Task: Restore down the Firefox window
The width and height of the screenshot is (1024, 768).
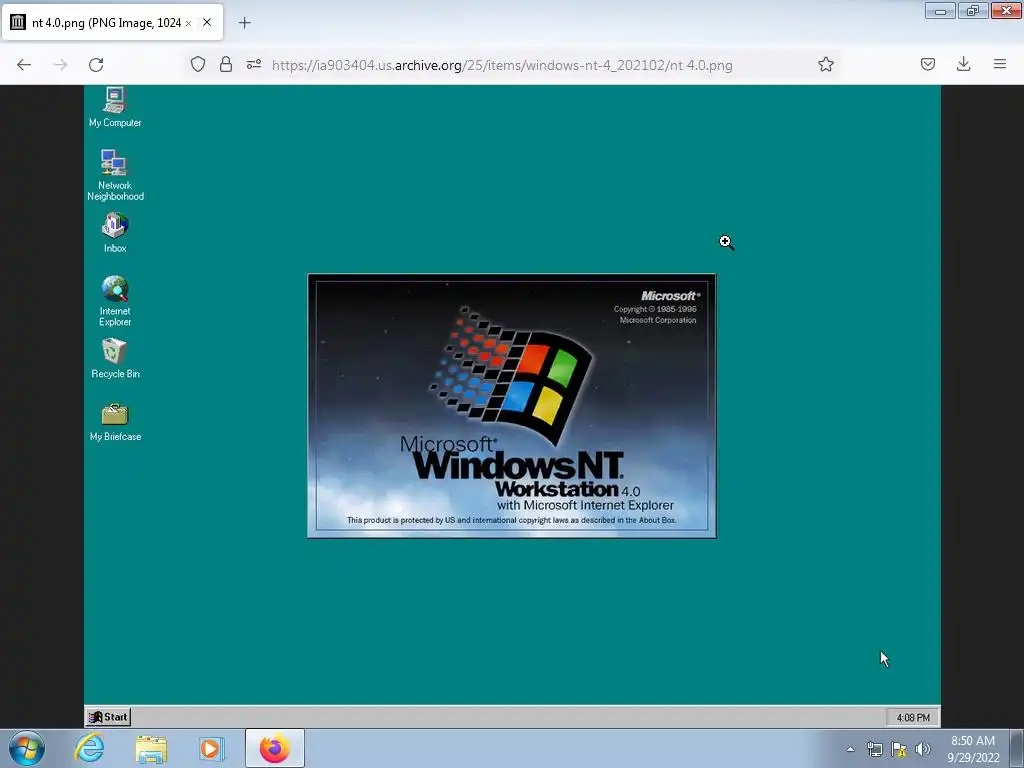Action: tap(973, 10)
